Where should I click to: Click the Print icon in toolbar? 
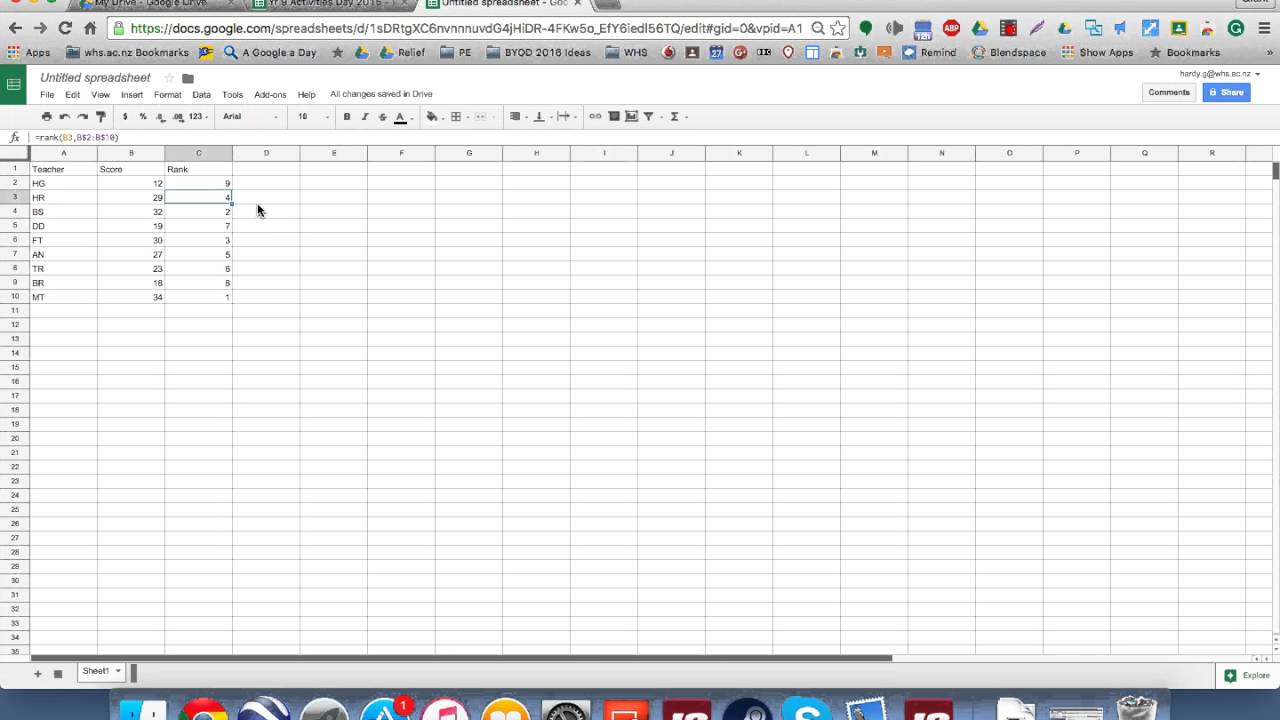(x=46, y=117)
